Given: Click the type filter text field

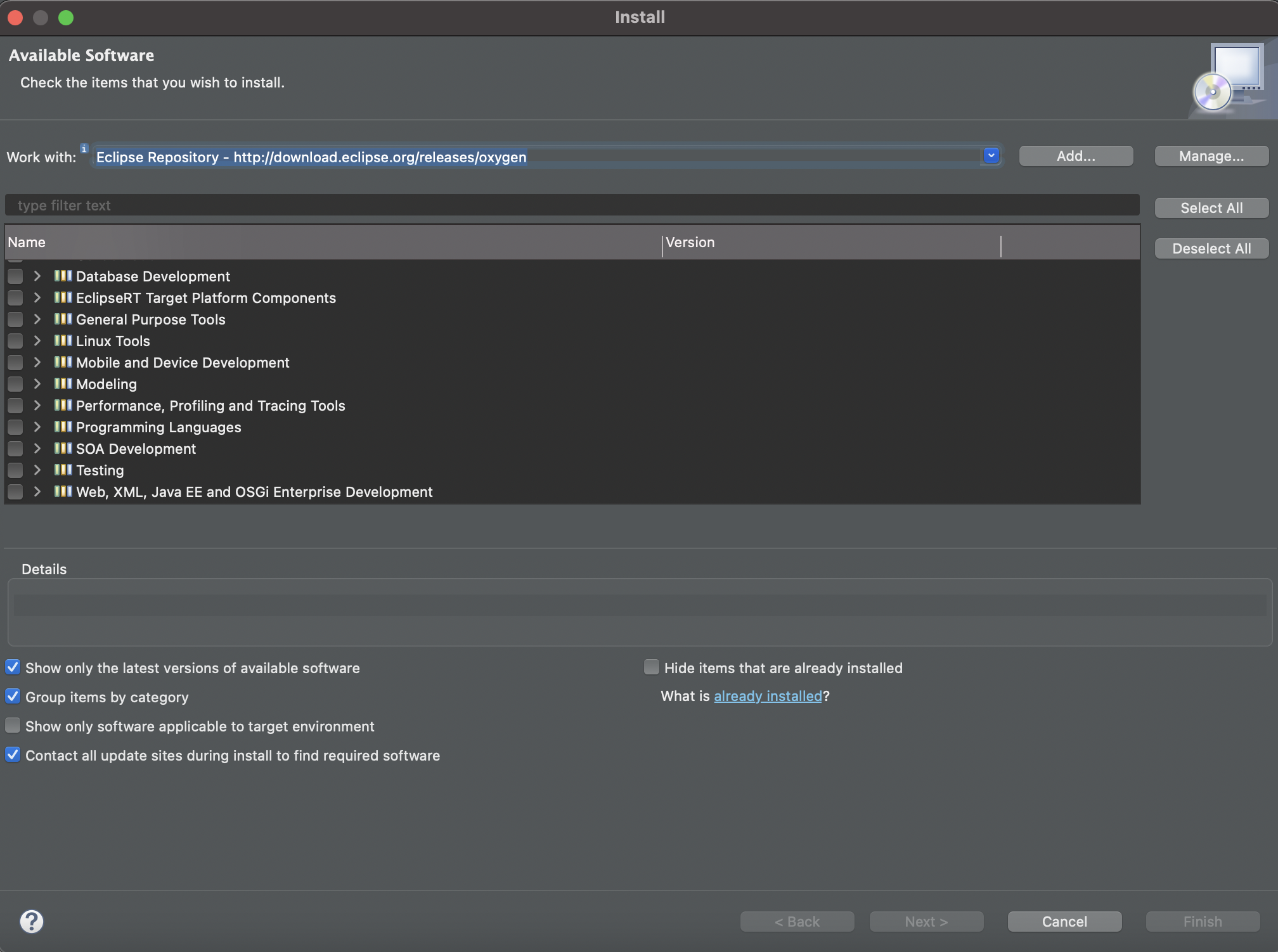Looking at the screenshot, I should click(x=571, y=205).
